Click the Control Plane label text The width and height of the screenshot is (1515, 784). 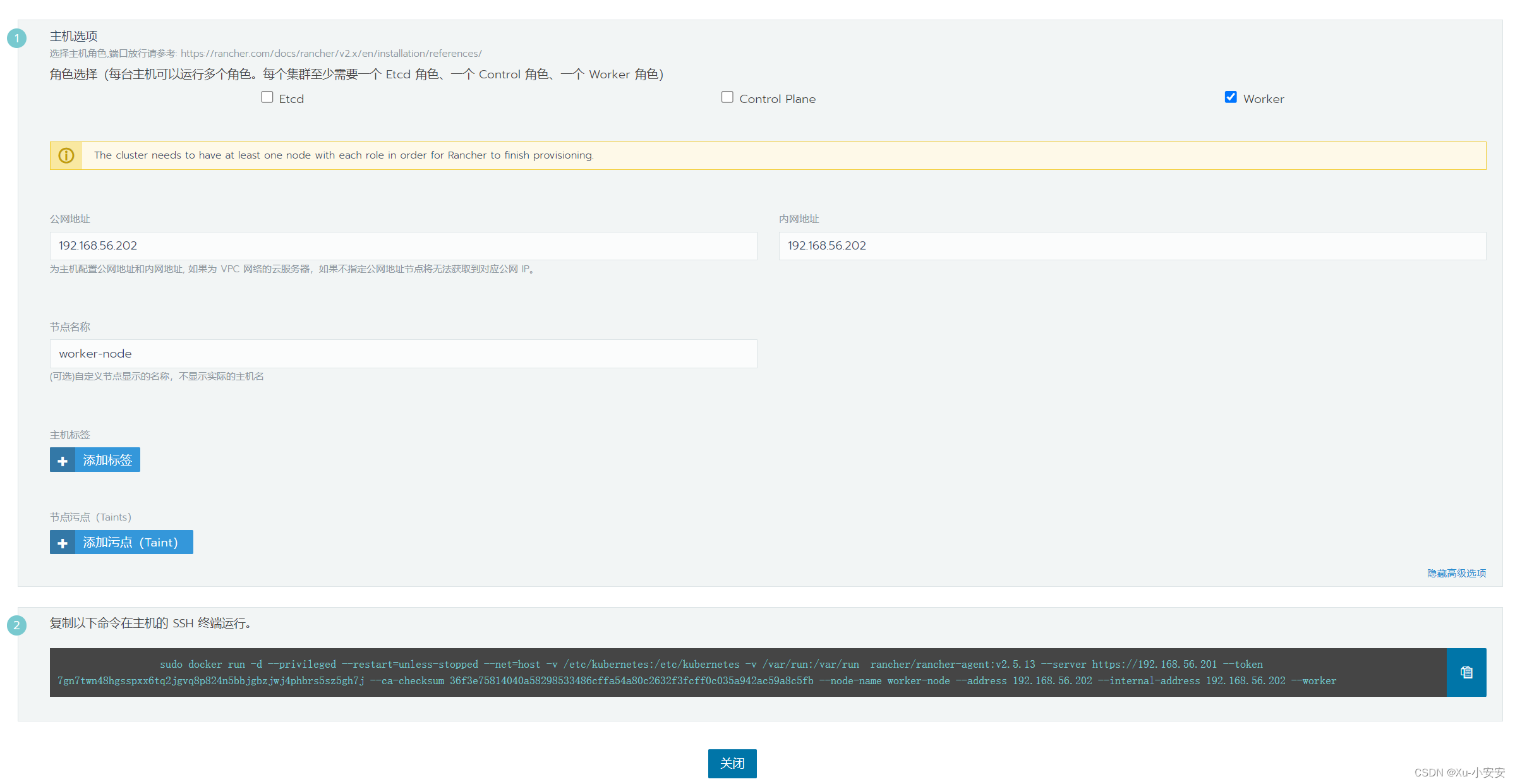point(777,99)
